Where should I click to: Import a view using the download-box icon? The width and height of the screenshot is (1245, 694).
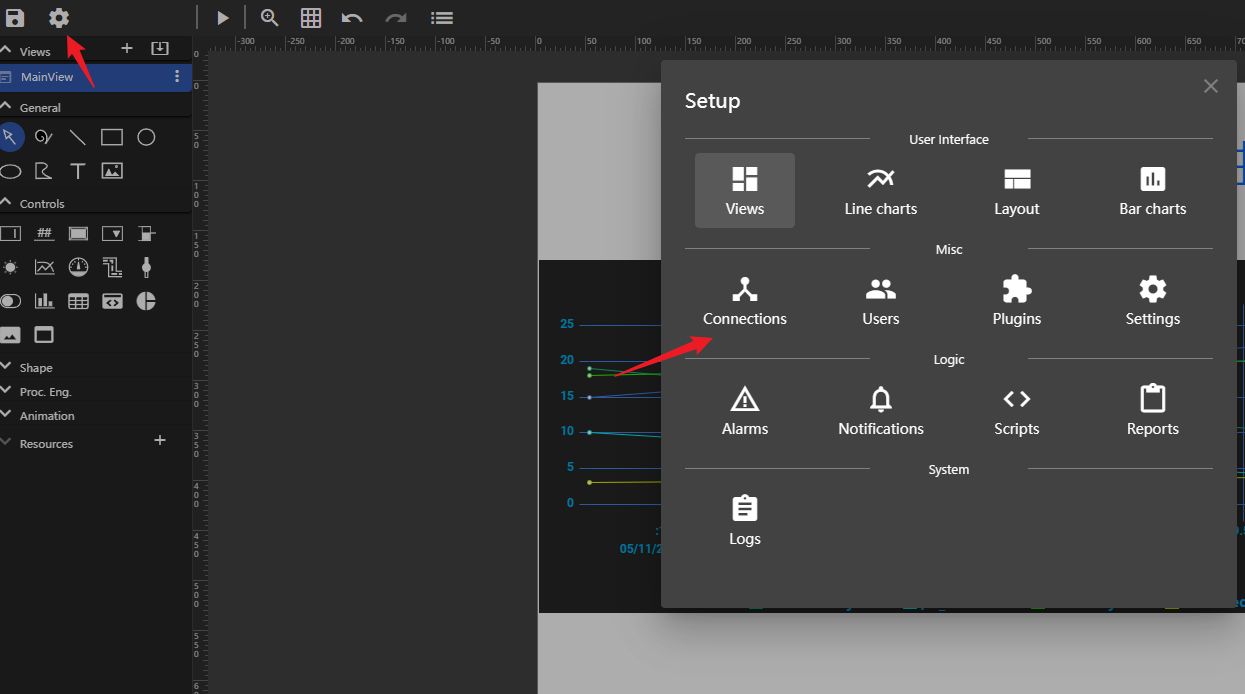point(160,49)
